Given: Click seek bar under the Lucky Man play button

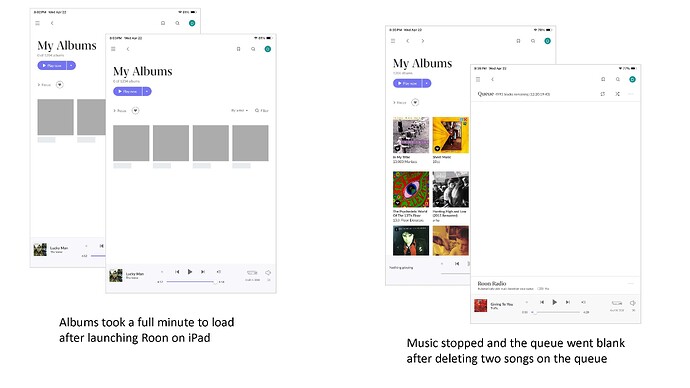Looking at the screenshot, I should (x=191, y=282).
